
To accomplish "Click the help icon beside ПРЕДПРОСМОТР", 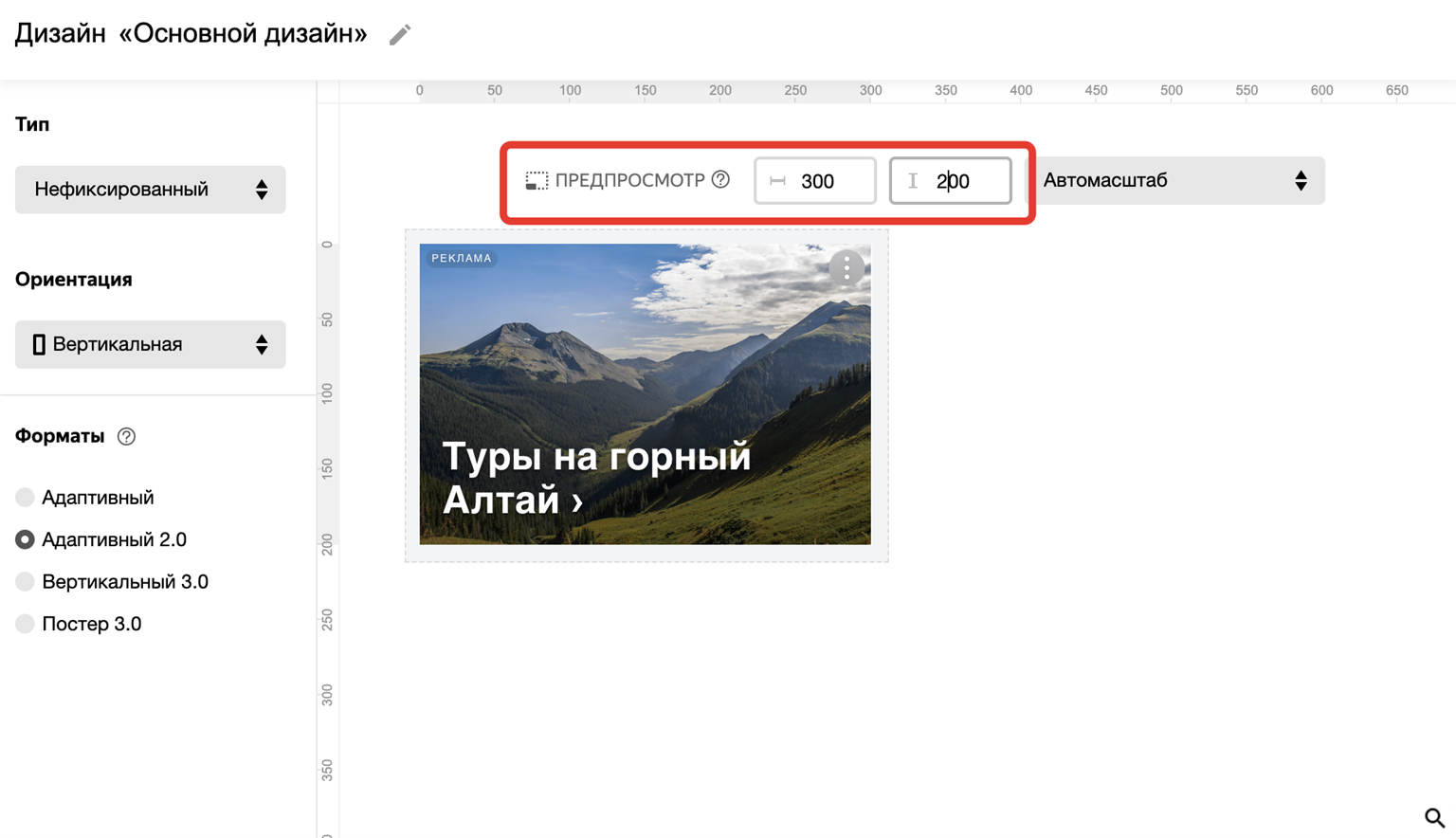I will pyautogui.click(x=720, y=179).
